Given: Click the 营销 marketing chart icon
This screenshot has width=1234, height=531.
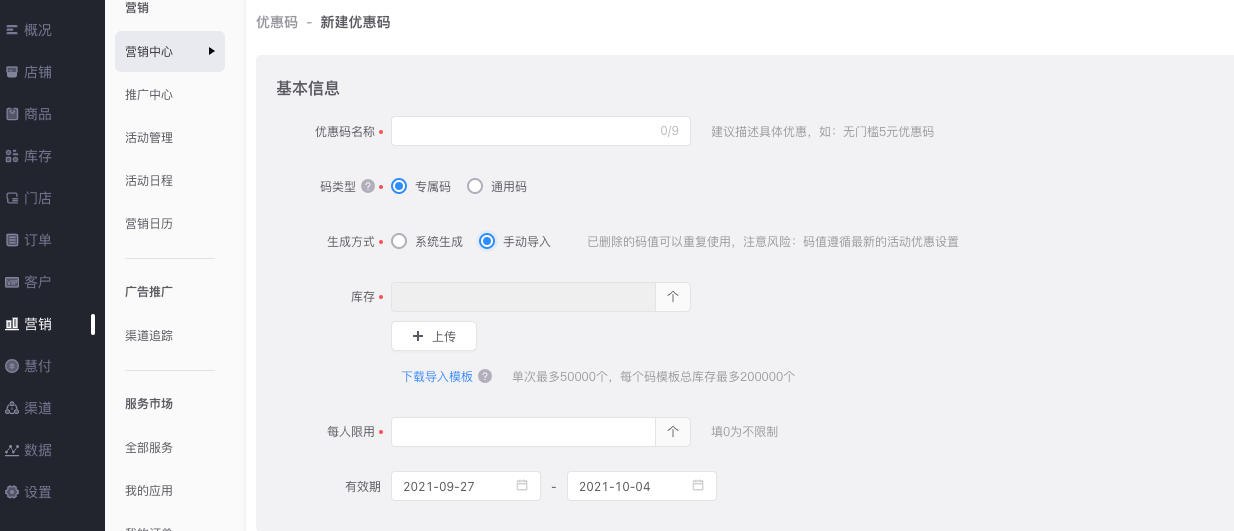Looking at the screenshot, I should point(12,324).
